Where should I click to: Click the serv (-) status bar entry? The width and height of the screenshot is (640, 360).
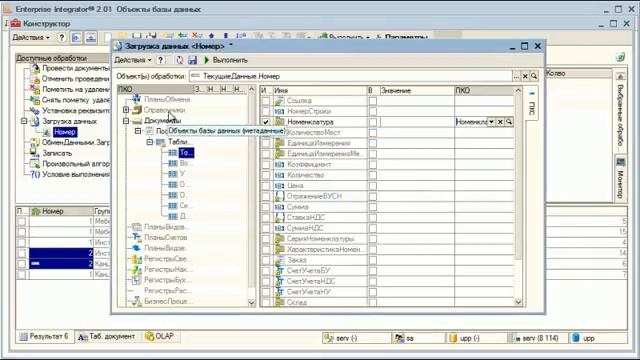[356, 338]
